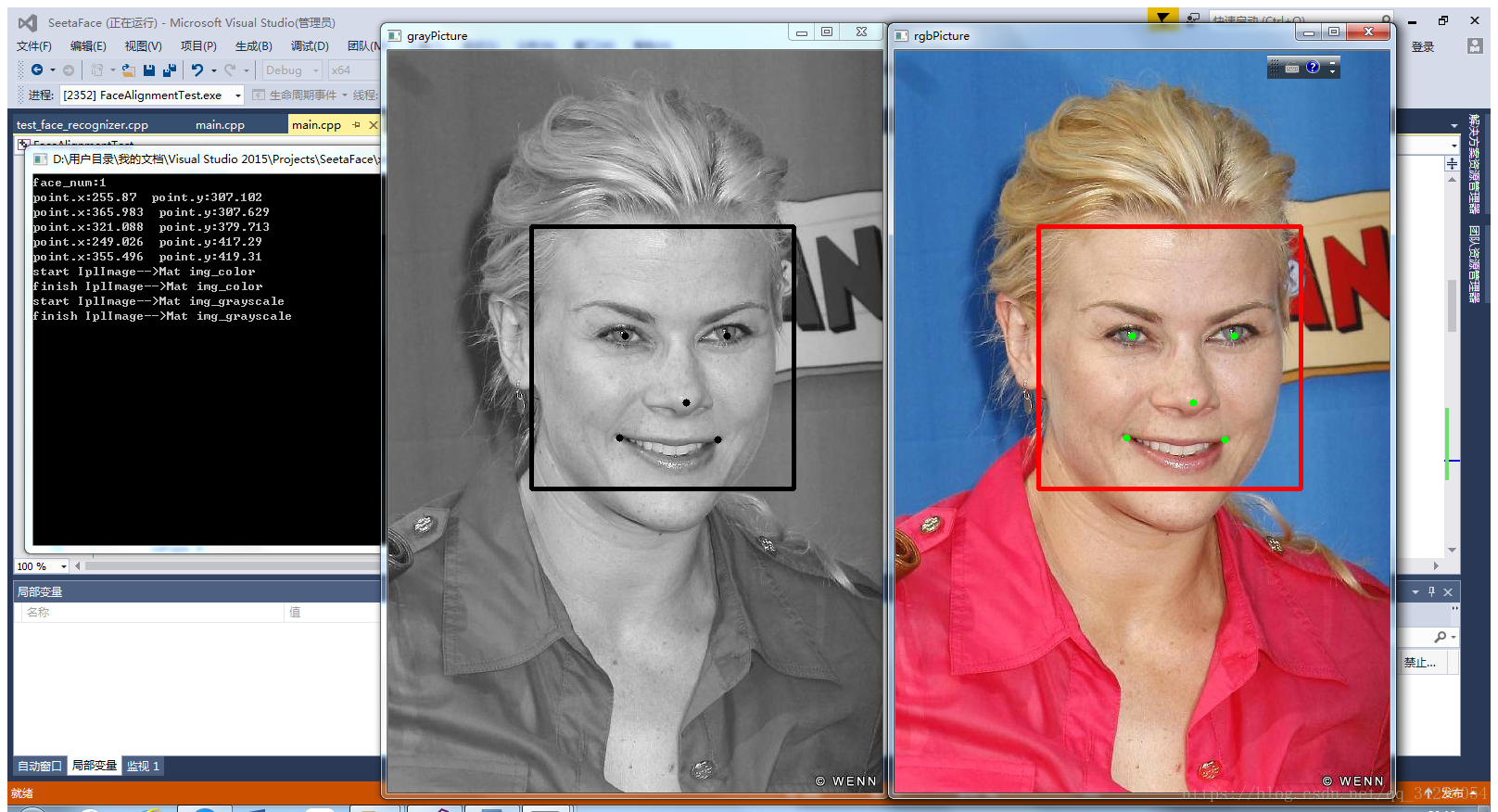Open the New Project dropdown arrow
1498x812 pixels.
(113, 70)
